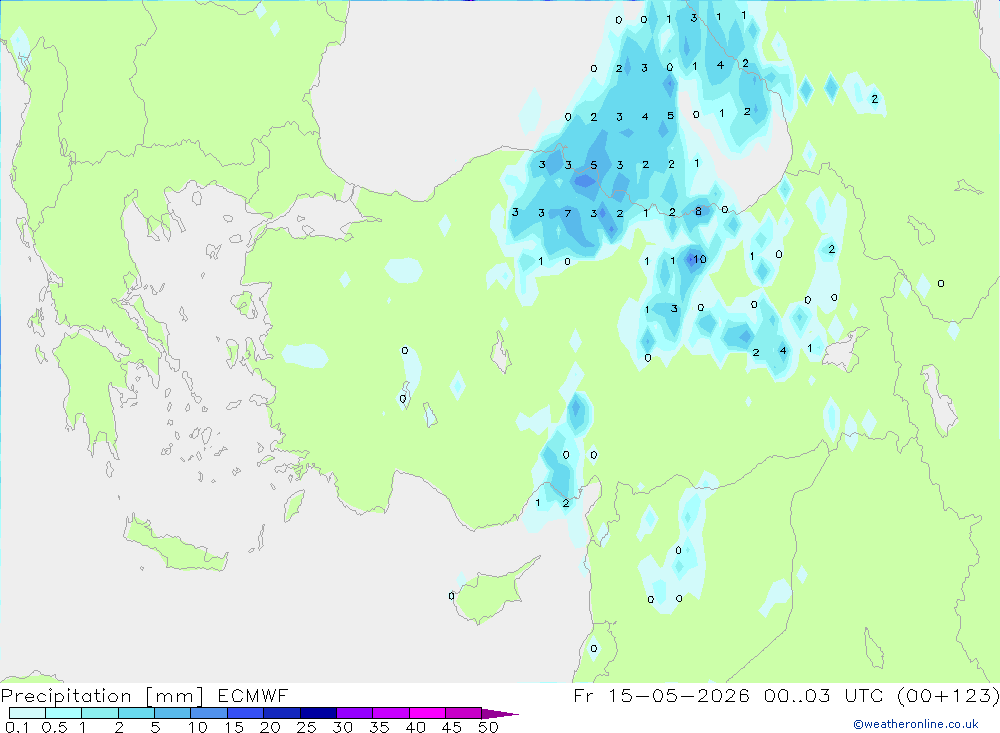Click the legend label '0.5'
This screenshot has height=733, width=1000.
[54, 727]
